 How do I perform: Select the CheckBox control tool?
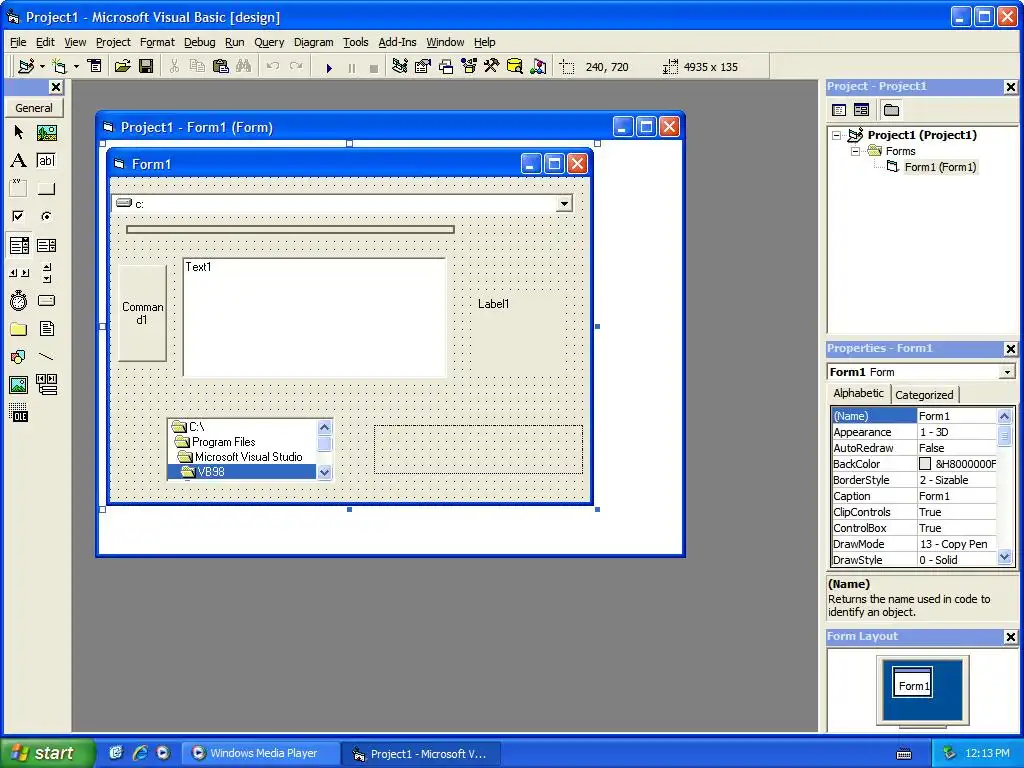(18, 216)
